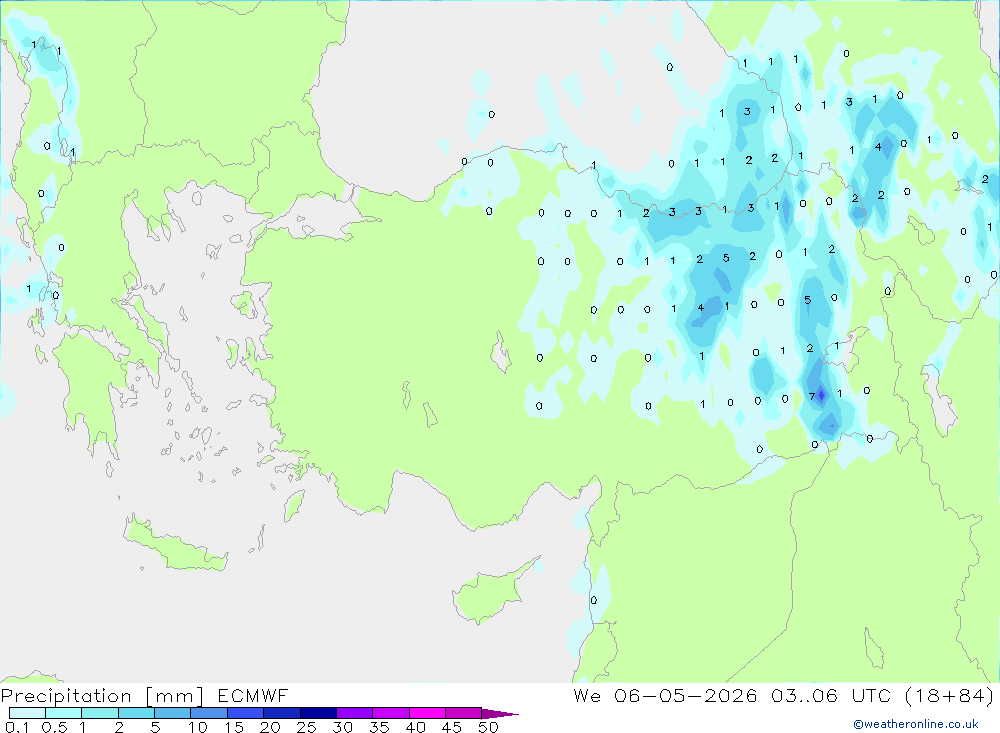Click the over-50 mm arrow tip of legend
The image size is (1000, 733).
pos(500,714)
